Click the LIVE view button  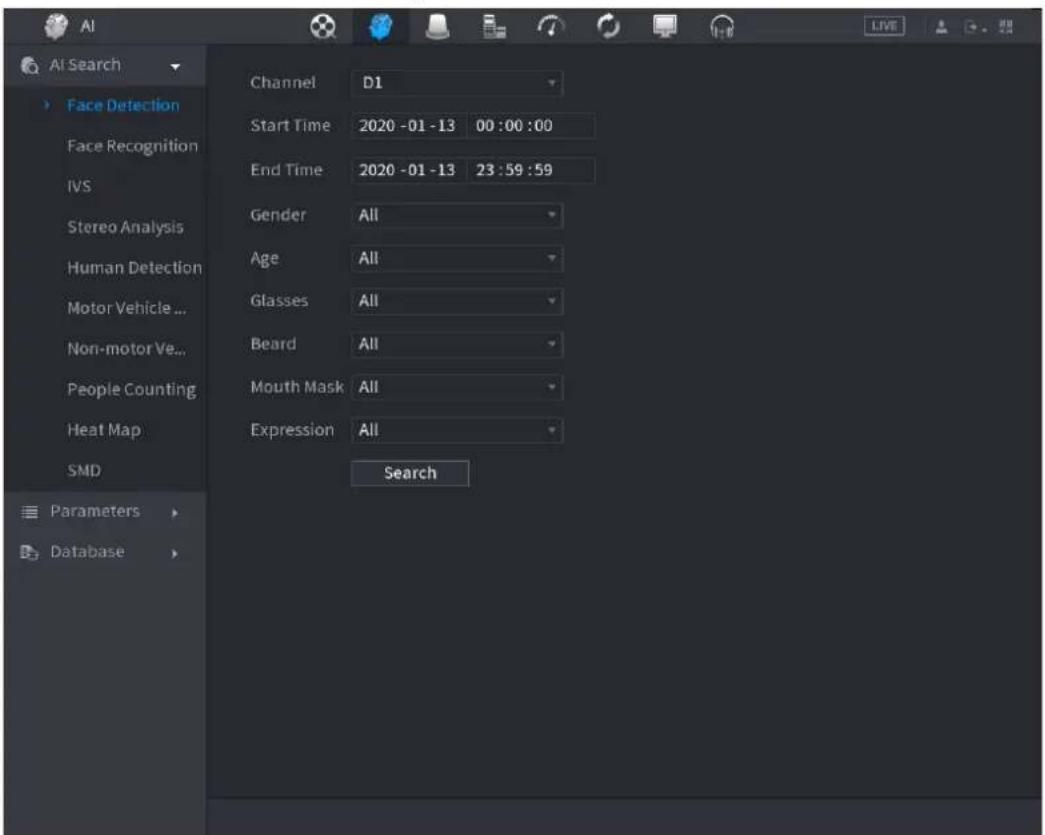click(884, 26)
